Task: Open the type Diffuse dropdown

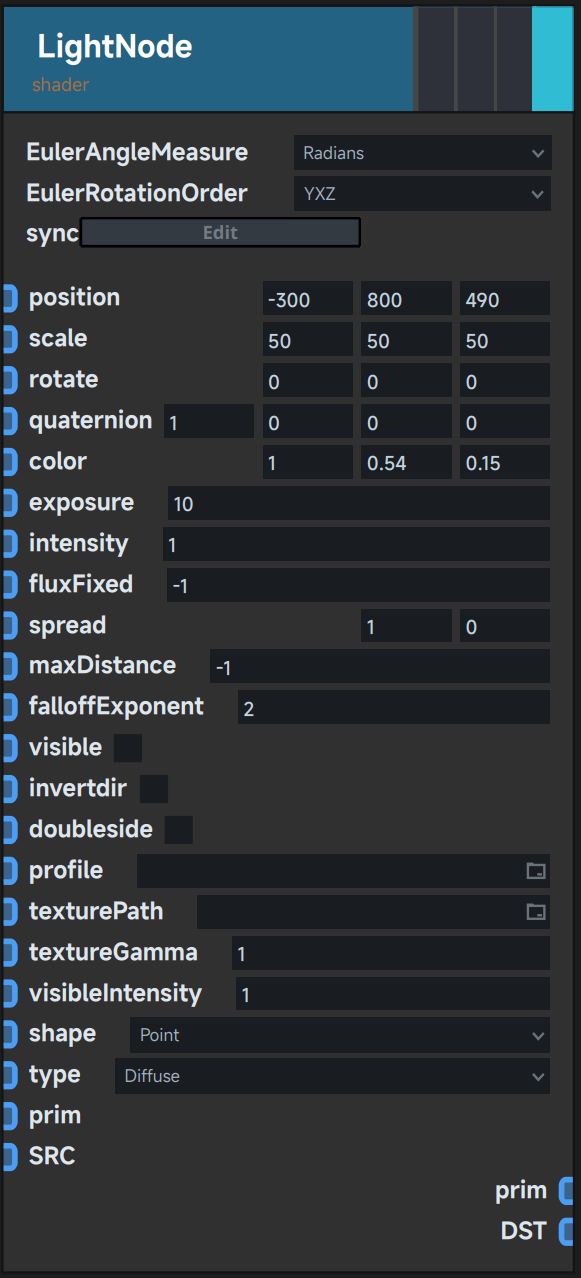Action: pos(332,1076)
